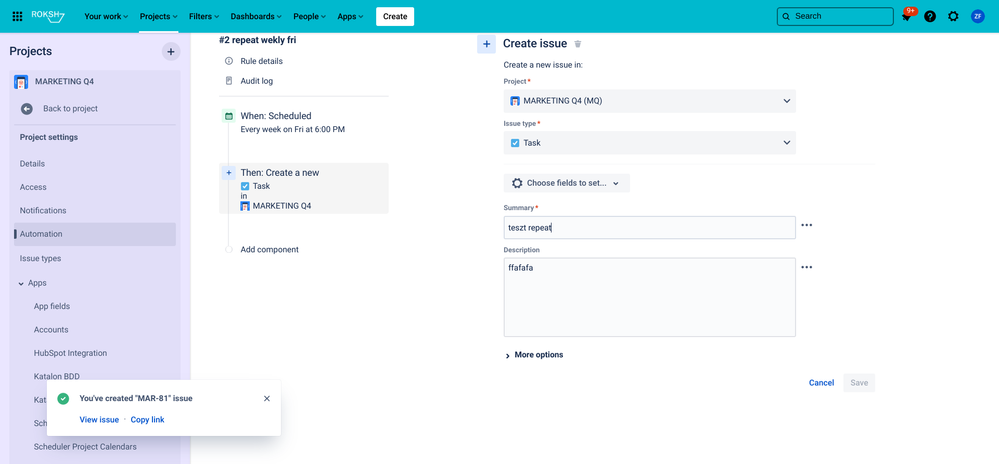The image size is (999, 464).
Task: Click in the Search field
Action: 835,17
